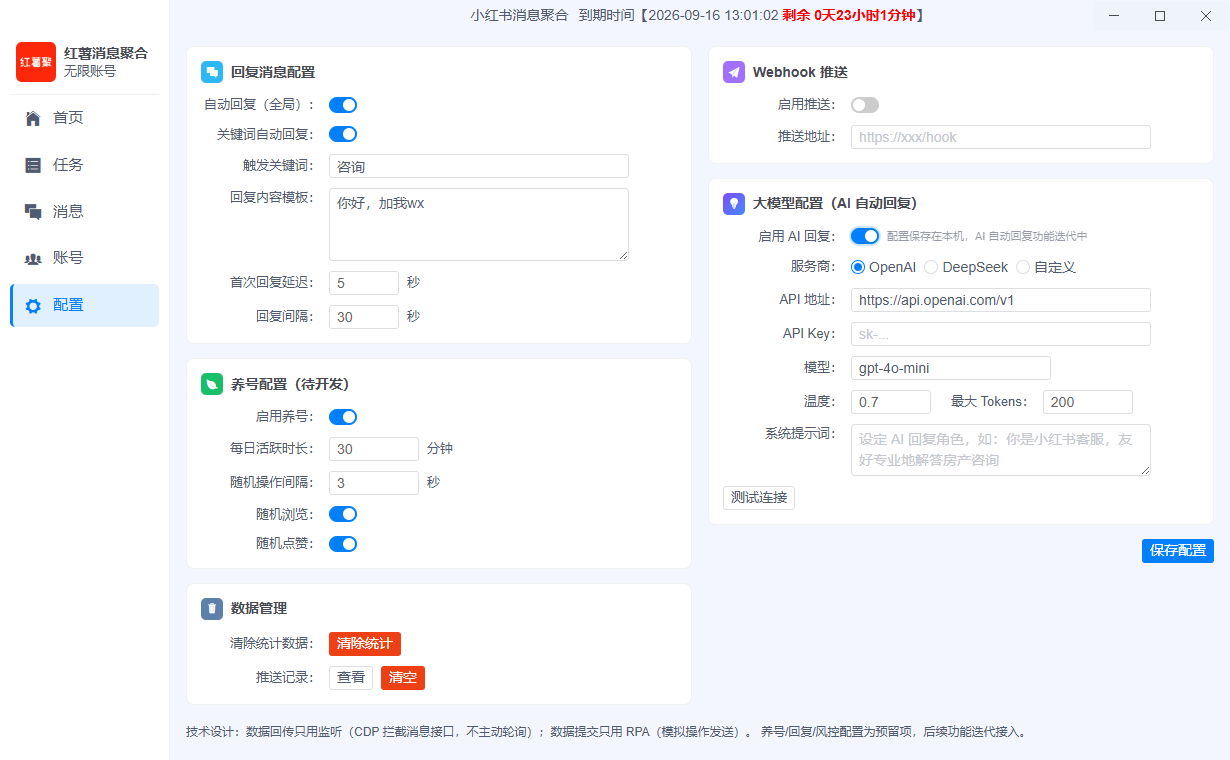Click the people icon beside 账号
The width and height of the screenshot is (1230, 760).
pos(33,258)
